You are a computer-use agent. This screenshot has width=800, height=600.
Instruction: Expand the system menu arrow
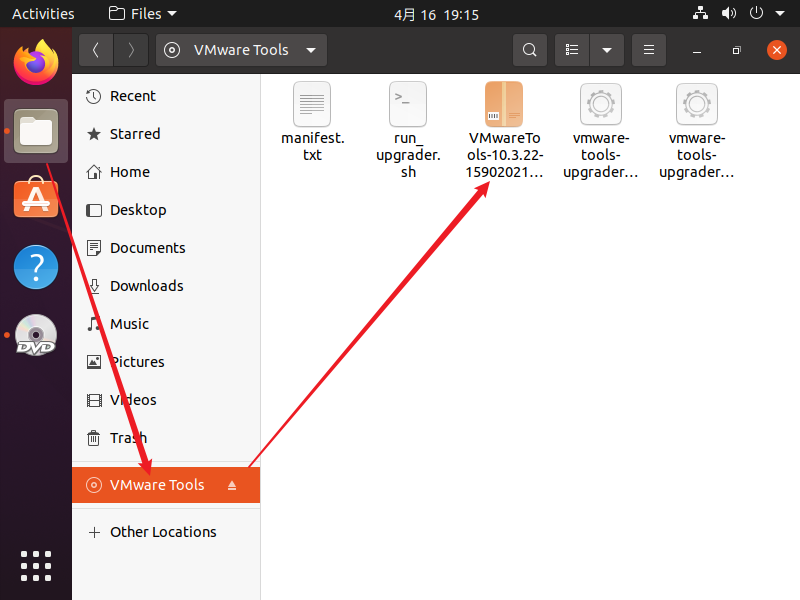pyautogui.click(x=780, y=14)
